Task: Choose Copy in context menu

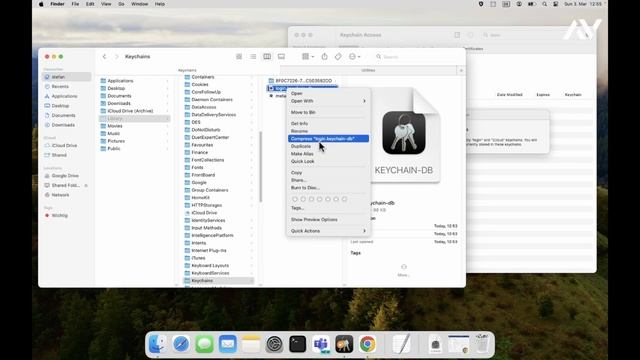Action: click(329, 173)
